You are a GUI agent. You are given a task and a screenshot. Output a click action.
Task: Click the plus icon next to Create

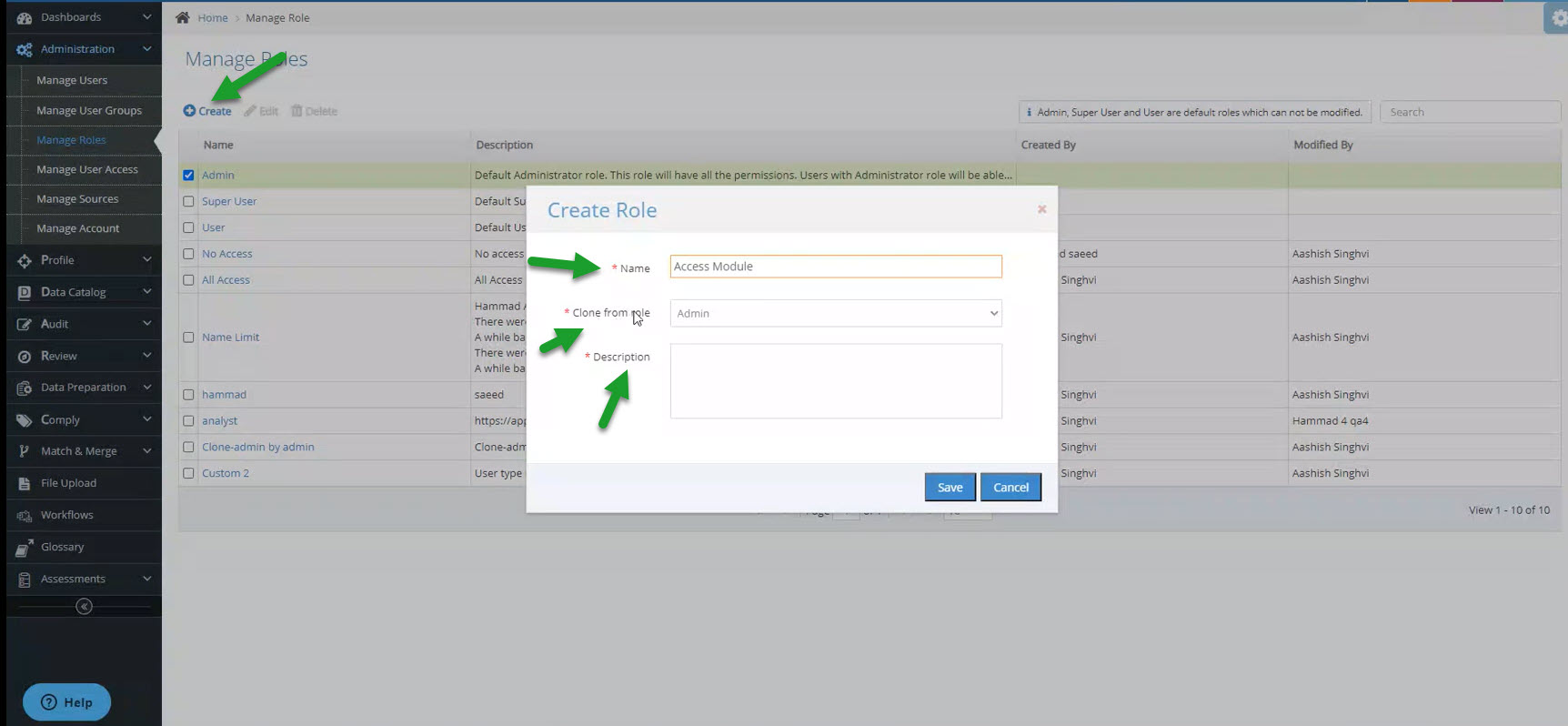[189, 111]
